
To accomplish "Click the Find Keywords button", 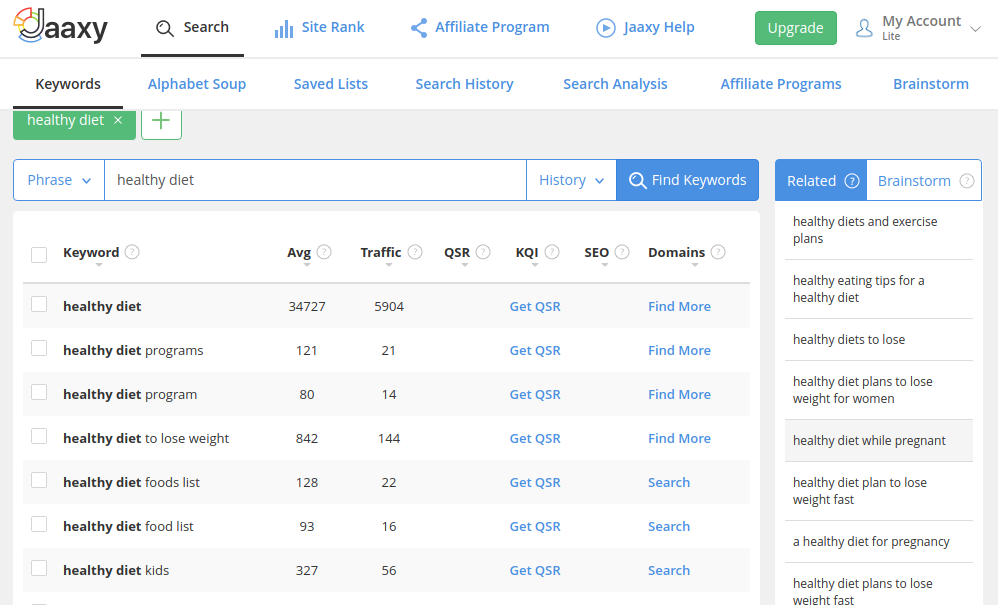I will click(687, 180).
